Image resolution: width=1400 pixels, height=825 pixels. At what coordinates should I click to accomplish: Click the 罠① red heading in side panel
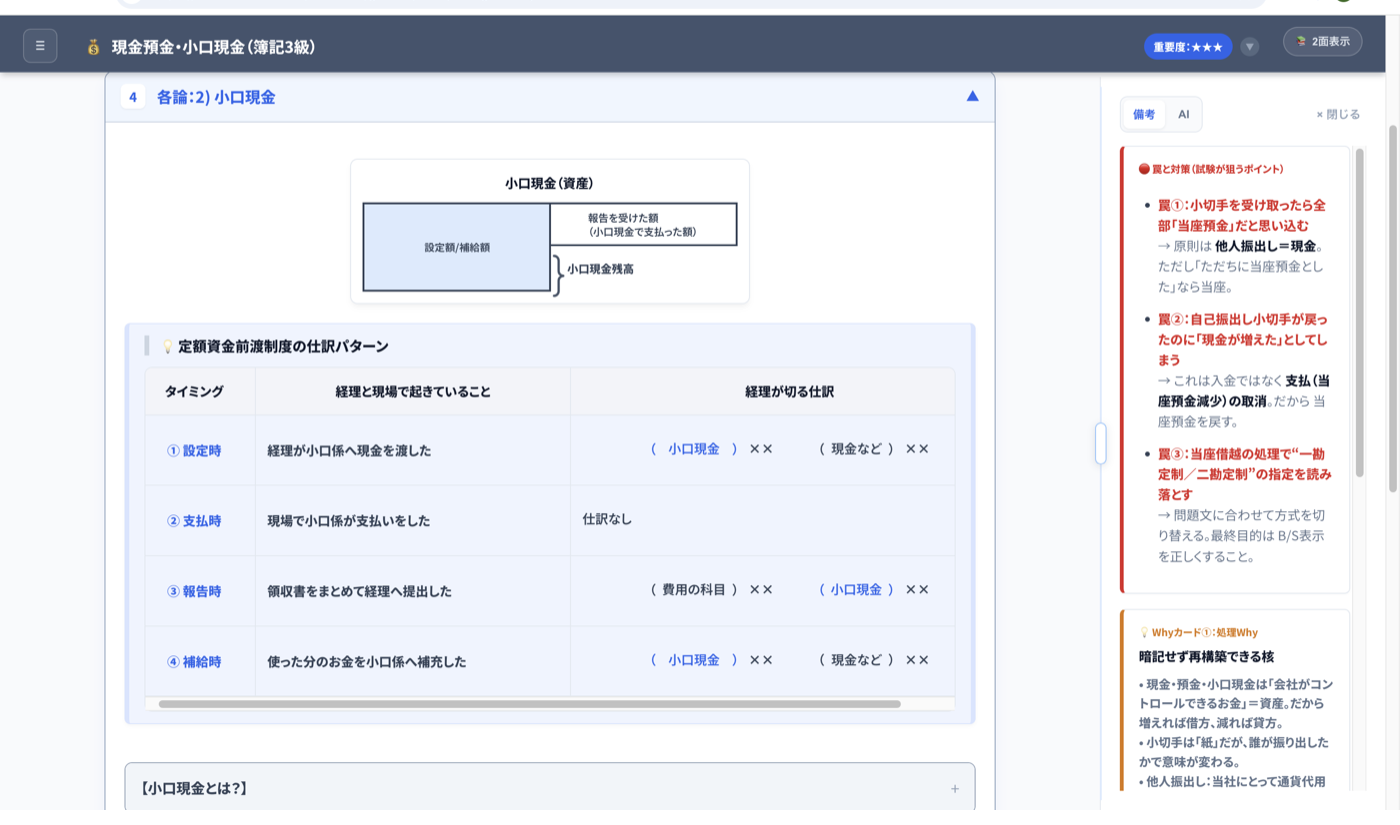(x=1242, y=215)
